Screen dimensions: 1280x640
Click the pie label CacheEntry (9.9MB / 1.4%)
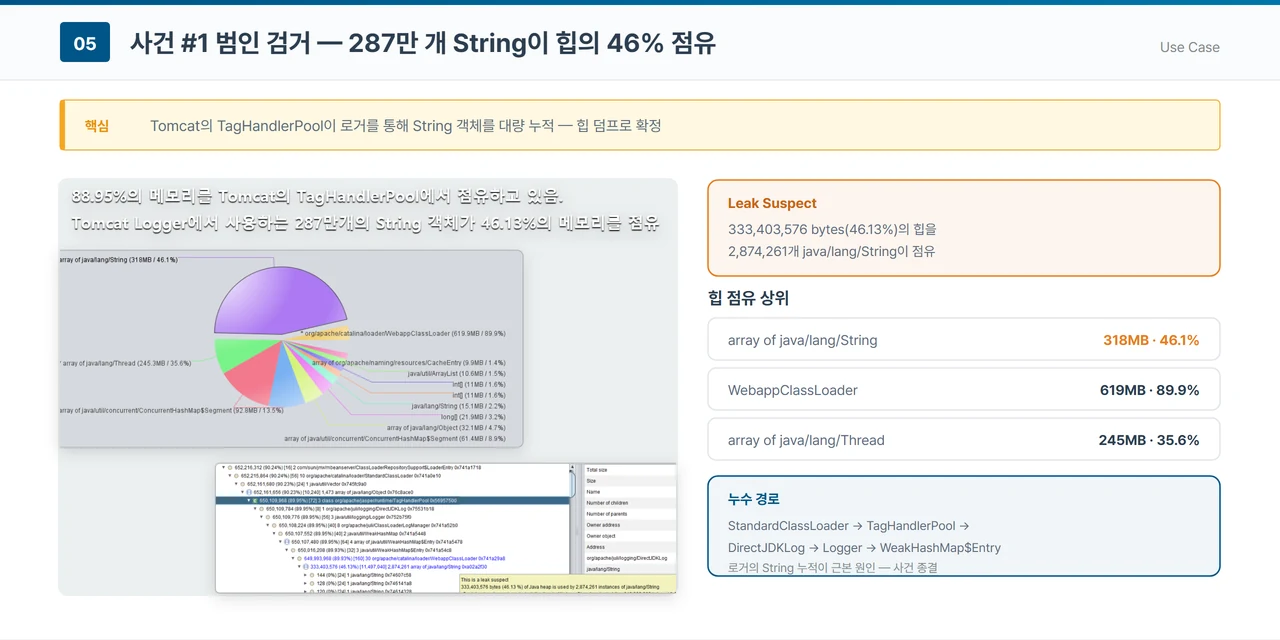[x=408, y=362]
